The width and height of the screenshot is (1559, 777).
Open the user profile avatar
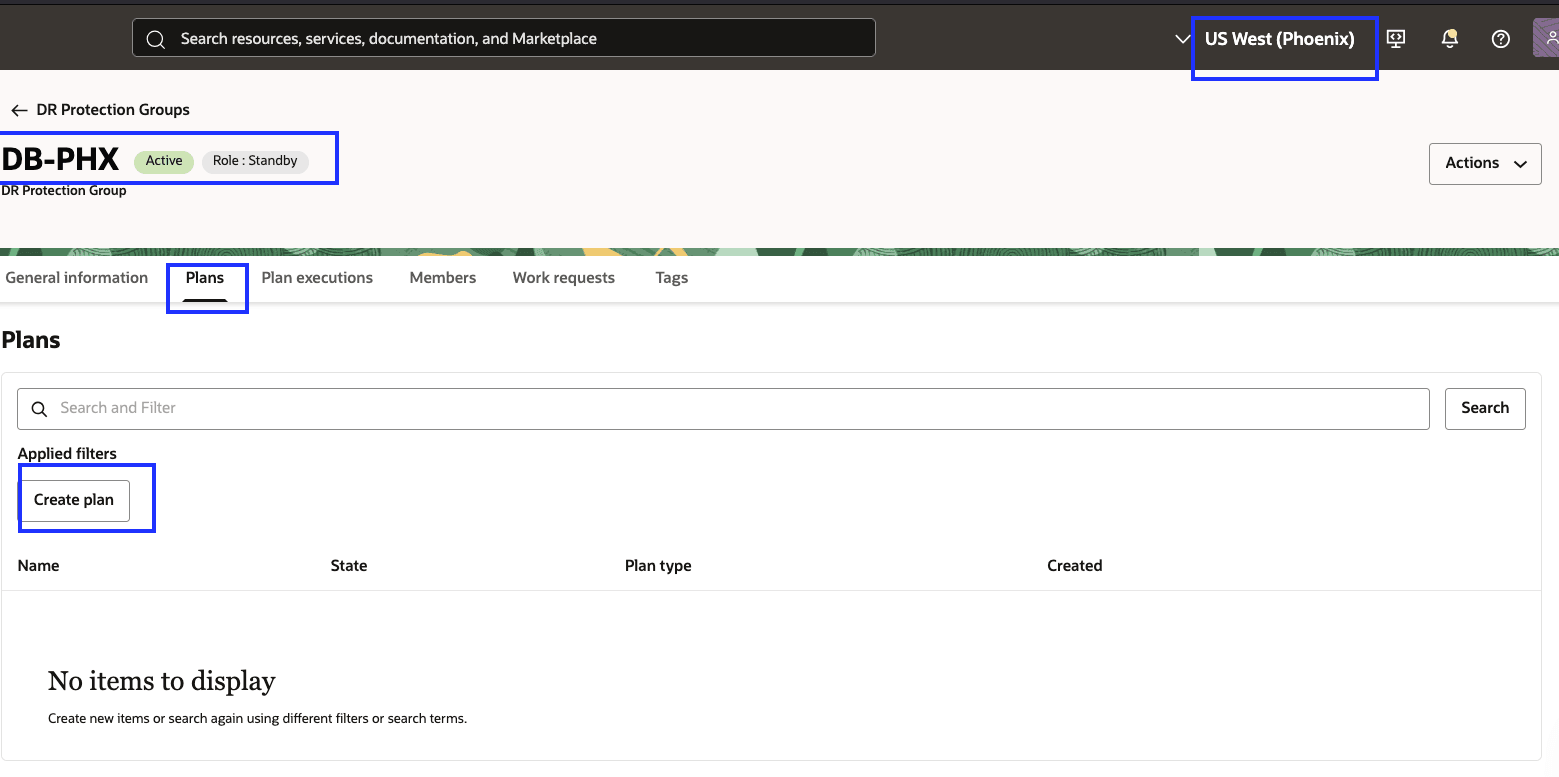[x=1546, y=39]
